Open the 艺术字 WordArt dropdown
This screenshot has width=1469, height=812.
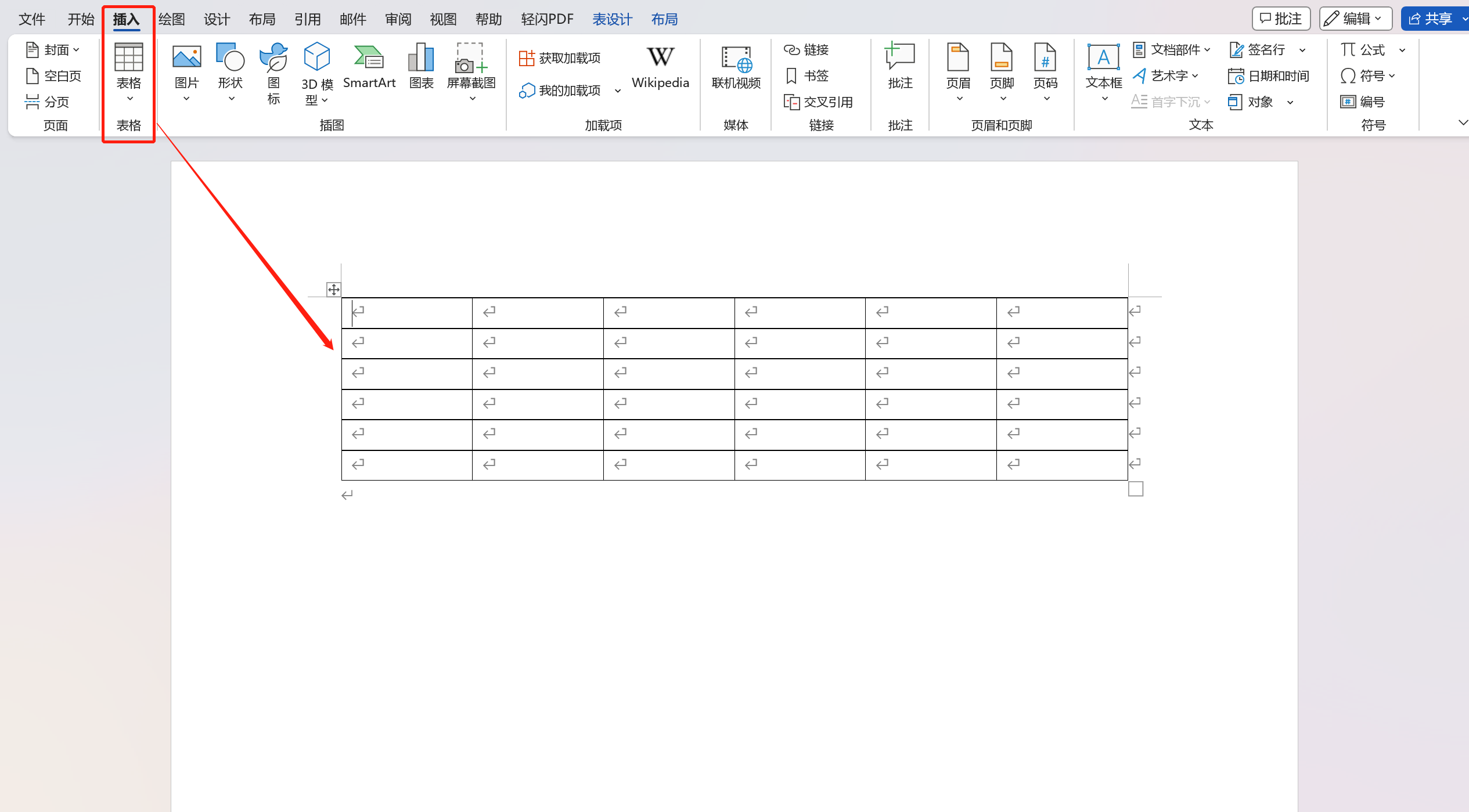1166,76
